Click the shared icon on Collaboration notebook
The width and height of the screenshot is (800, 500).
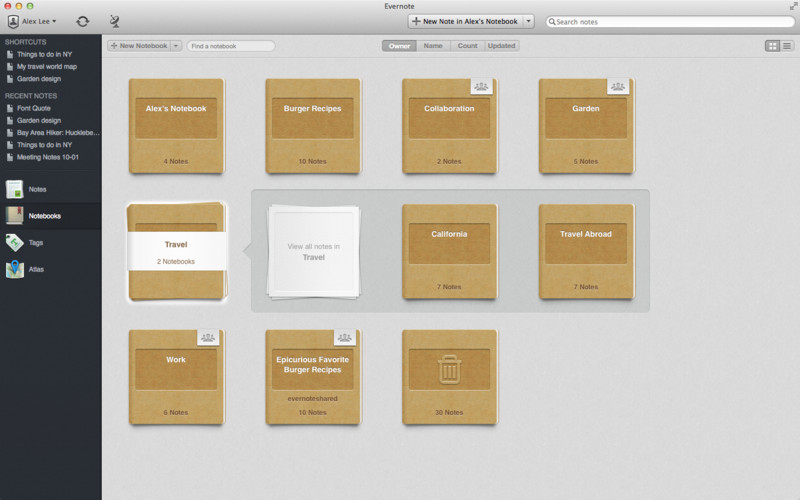point(481,87)
